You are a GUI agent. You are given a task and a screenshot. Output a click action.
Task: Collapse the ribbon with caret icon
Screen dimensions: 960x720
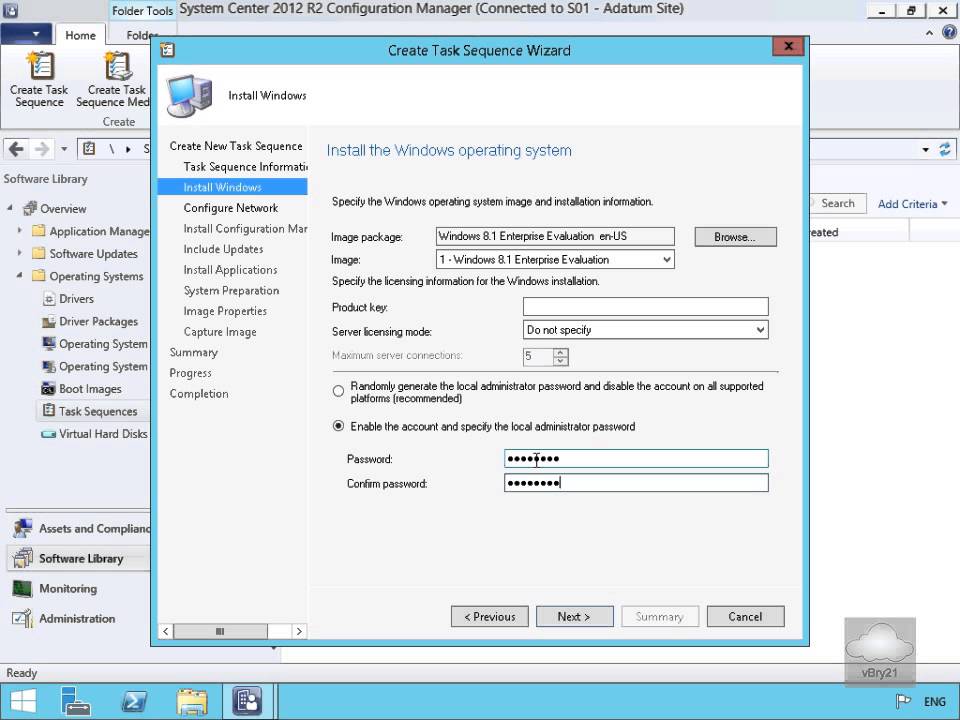929,33
